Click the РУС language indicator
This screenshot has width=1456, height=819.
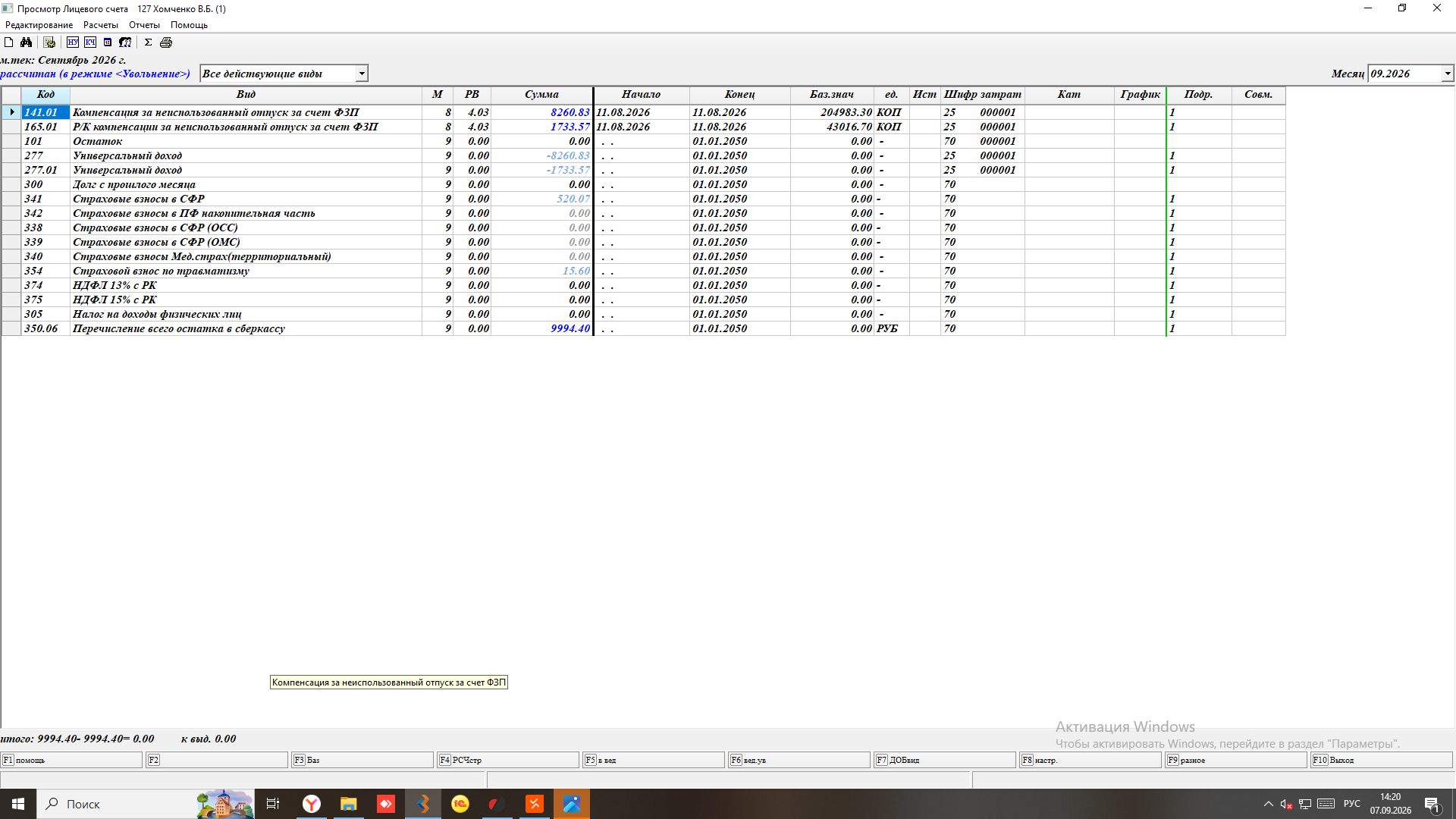click(x=1351, y=804)
